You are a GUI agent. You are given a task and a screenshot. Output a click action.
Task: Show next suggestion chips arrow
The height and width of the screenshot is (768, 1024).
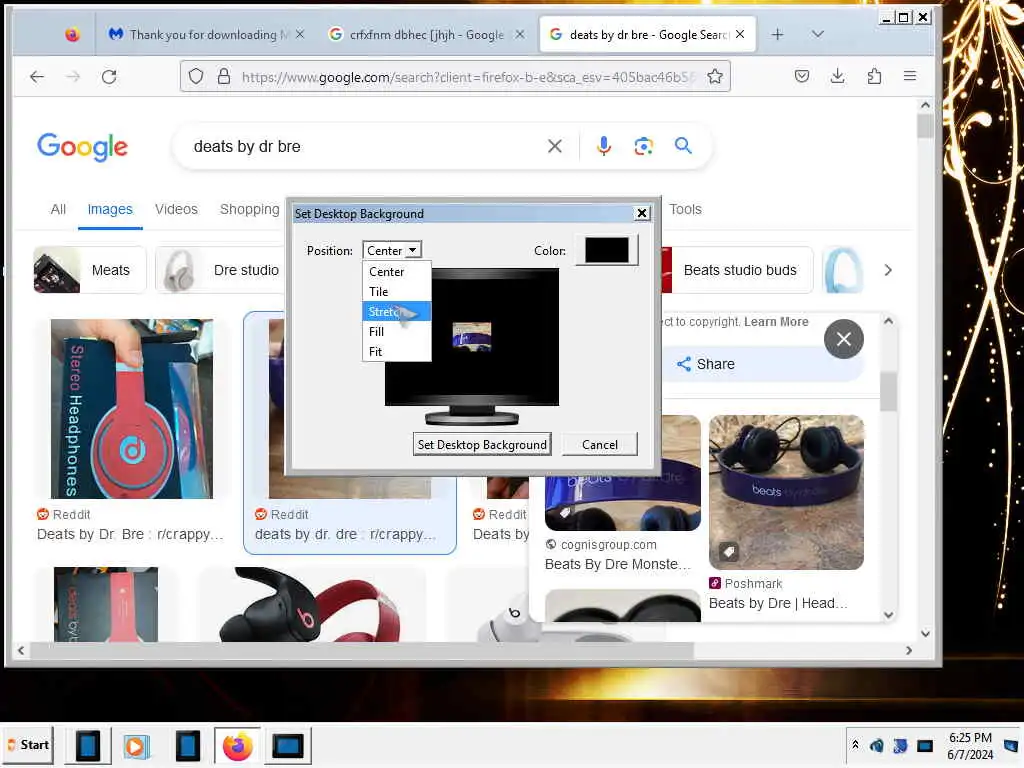pos(888,270)
